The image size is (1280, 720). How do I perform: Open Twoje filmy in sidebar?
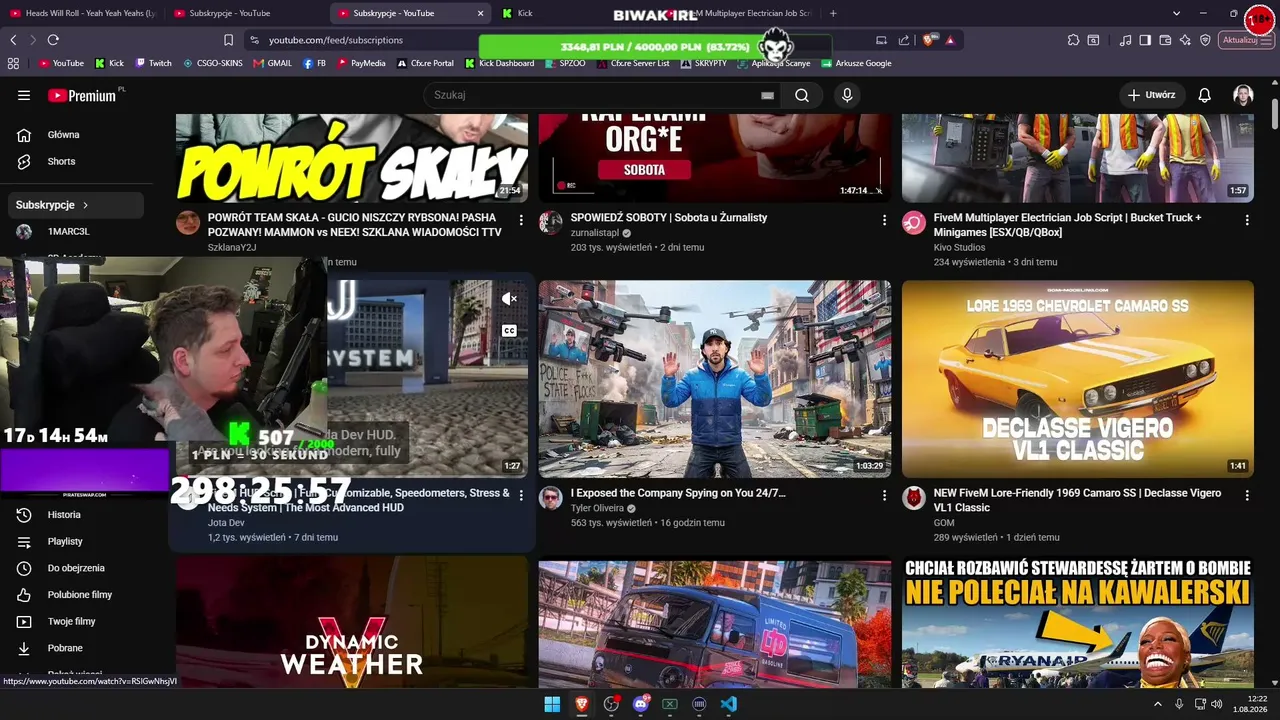pos(78,621)
